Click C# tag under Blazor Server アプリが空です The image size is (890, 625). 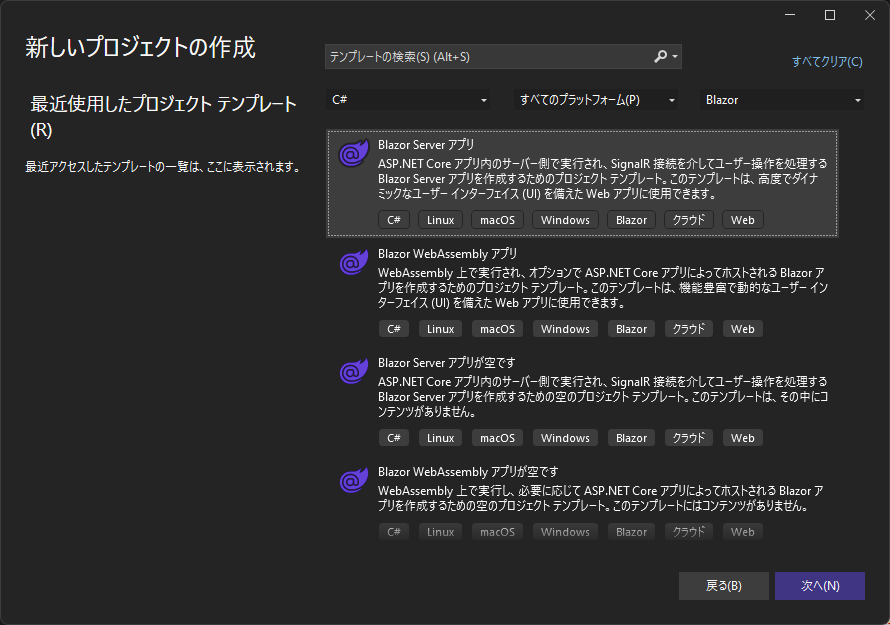[x=394, y=438]
